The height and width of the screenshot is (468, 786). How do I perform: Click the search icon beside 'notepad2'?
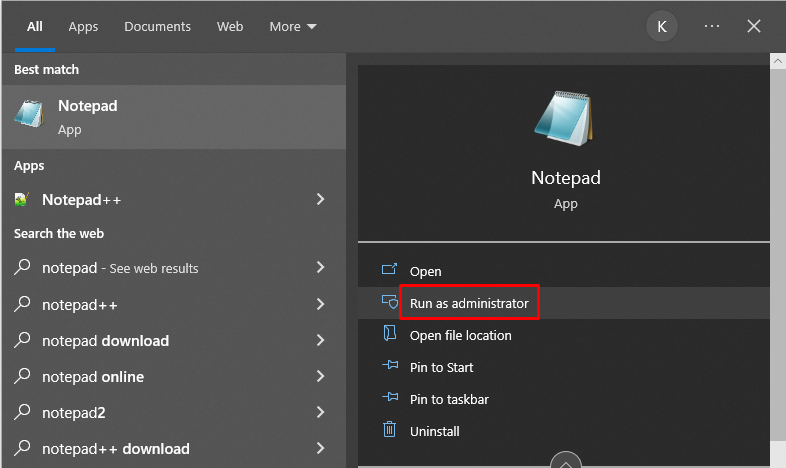(x=22, y=412)
